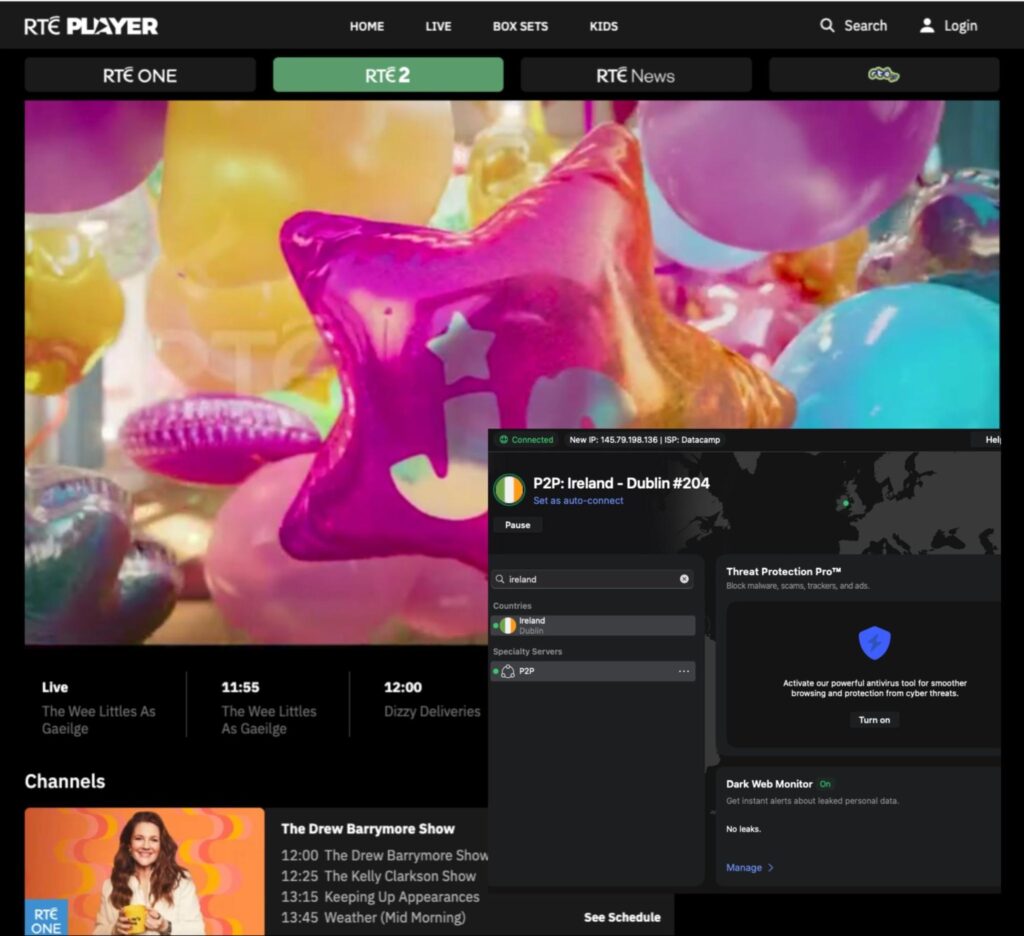
Task: Click Turn on for Threat Protection Pro
Action: coord(874,720)
